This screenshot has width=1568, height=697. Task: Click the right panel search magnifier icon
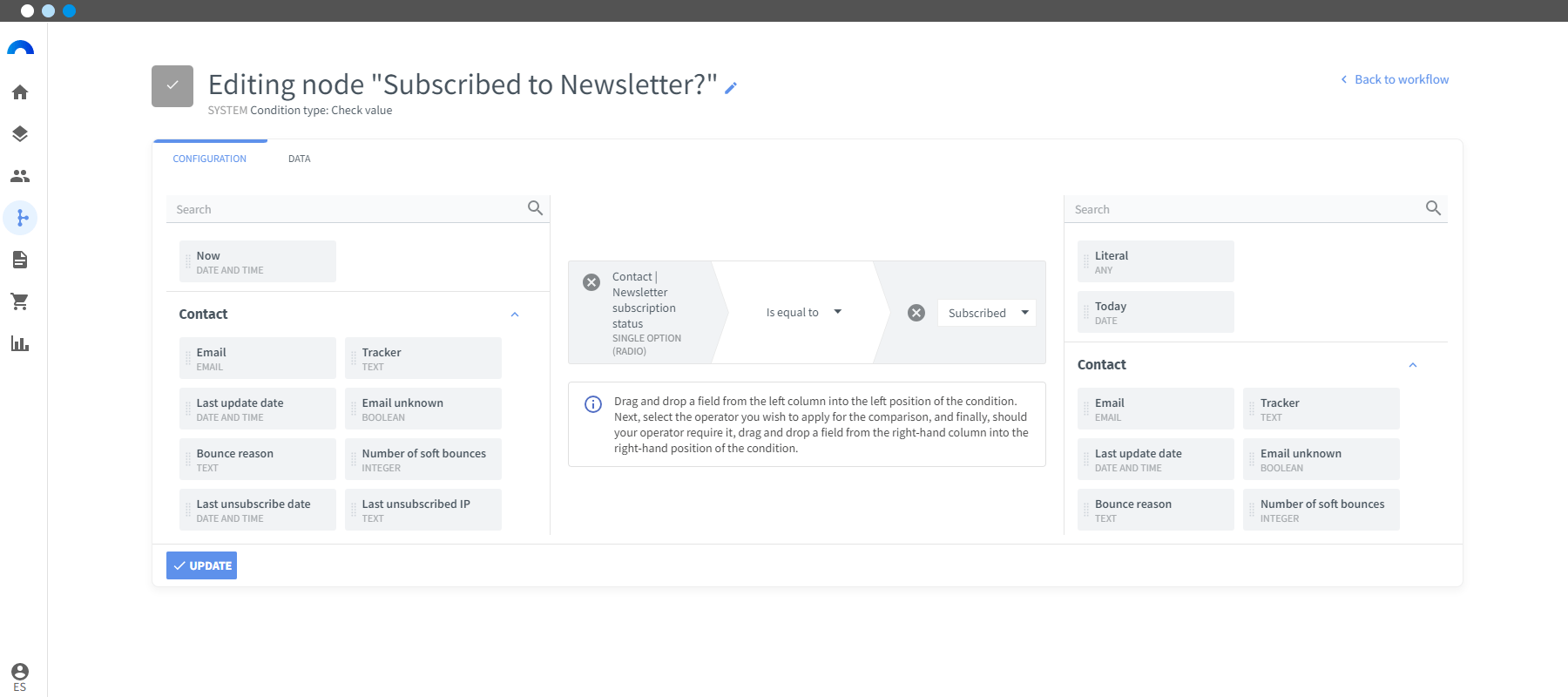pos(1433,208)
